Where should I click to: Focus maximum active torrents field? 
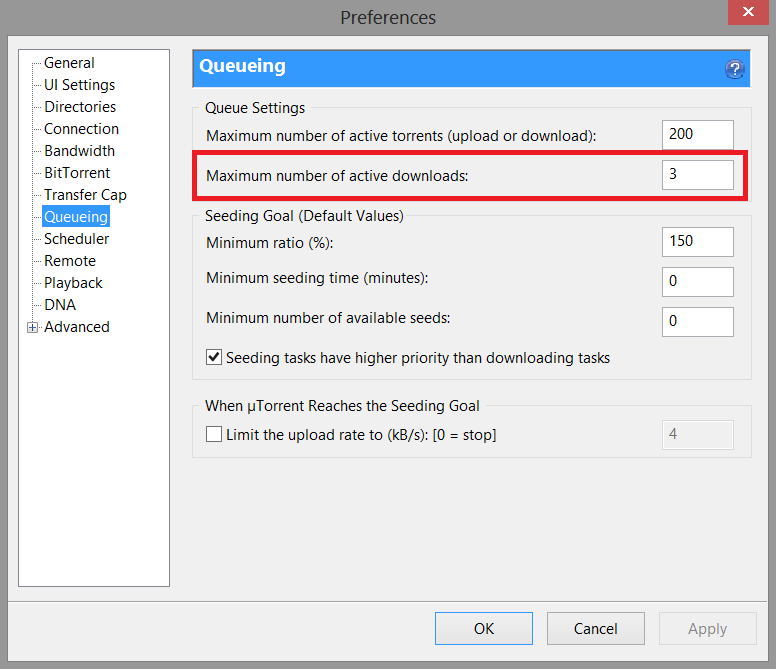(x=697, y=134)
